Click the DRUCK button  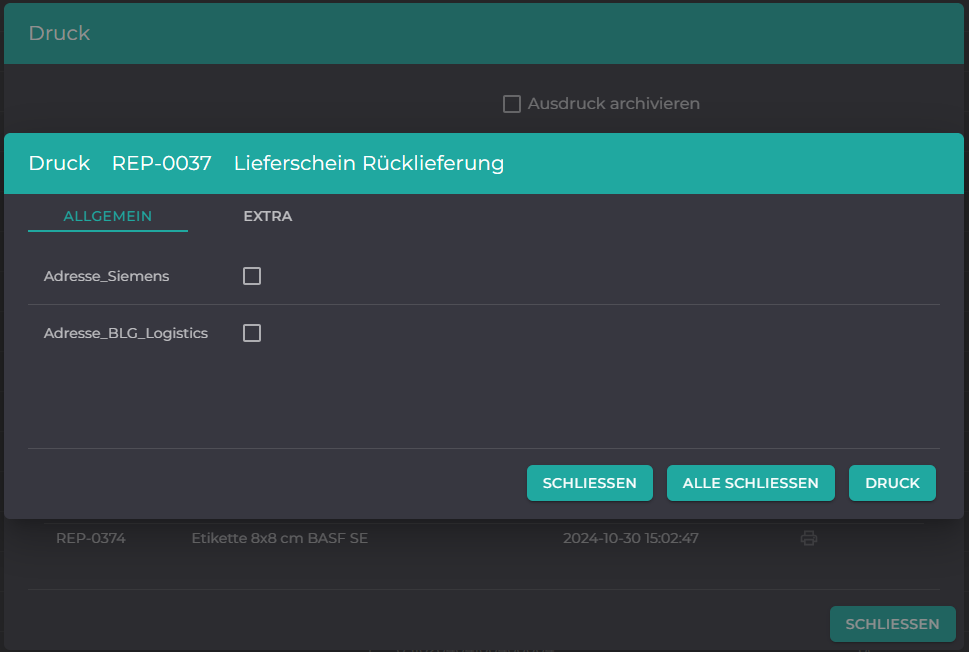[x=892, y=483]
